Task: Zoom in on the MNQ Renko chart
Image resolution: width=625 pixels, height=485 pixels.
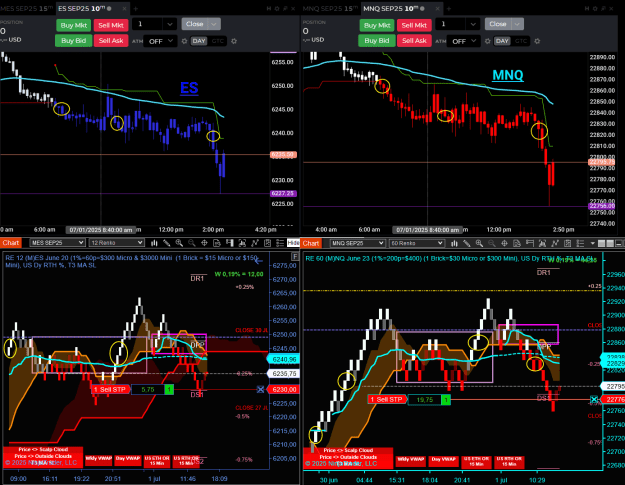Action: click(x=479, y=243)
